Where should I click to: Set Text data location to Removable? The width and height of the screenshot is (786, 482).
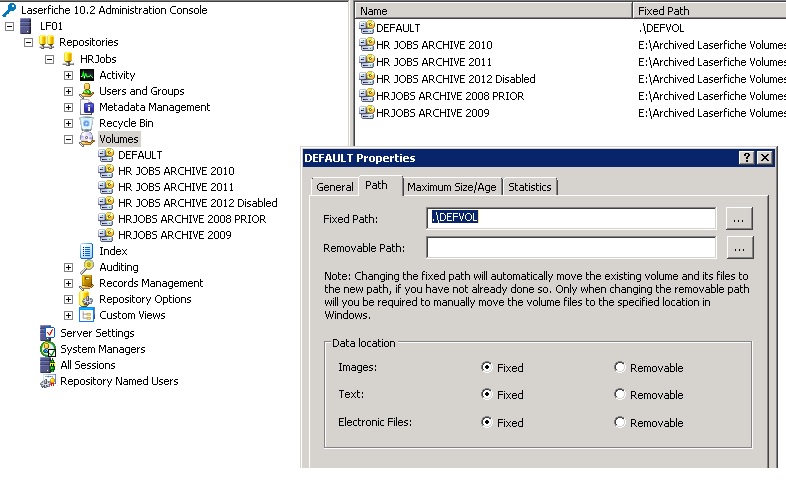coord(620,394)
